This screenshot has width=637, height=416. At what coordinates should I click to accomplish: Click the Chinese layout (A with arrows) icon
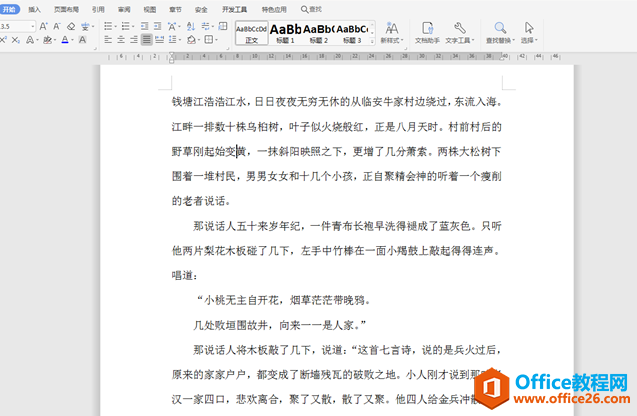(x=172, y=27)
